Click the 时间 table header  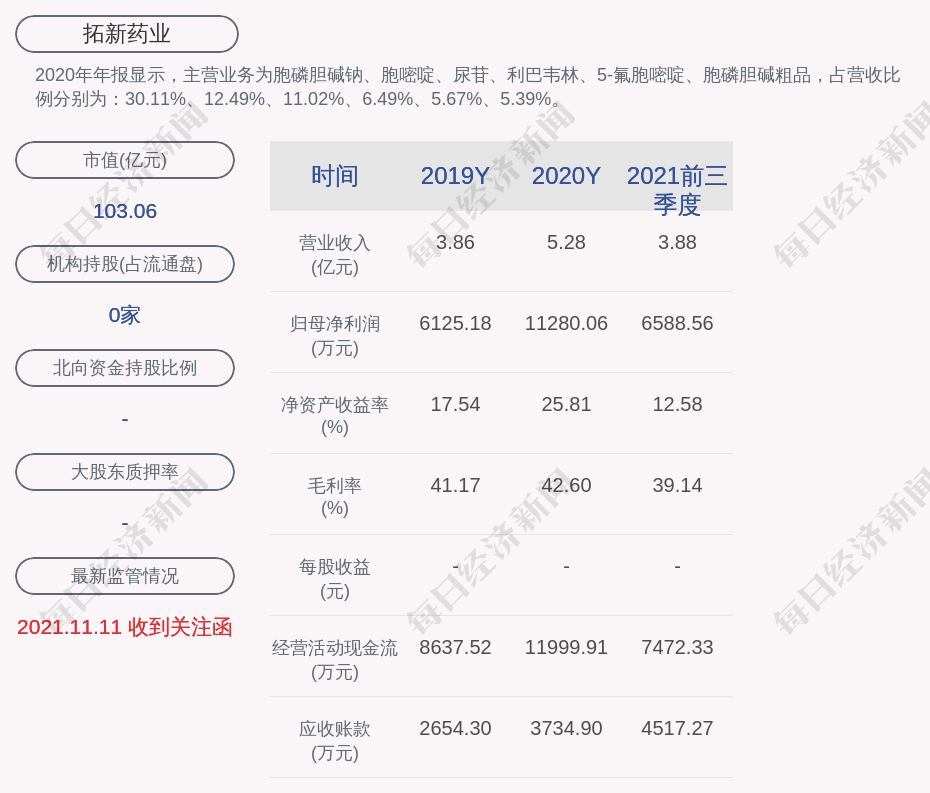tap(335, 176)
